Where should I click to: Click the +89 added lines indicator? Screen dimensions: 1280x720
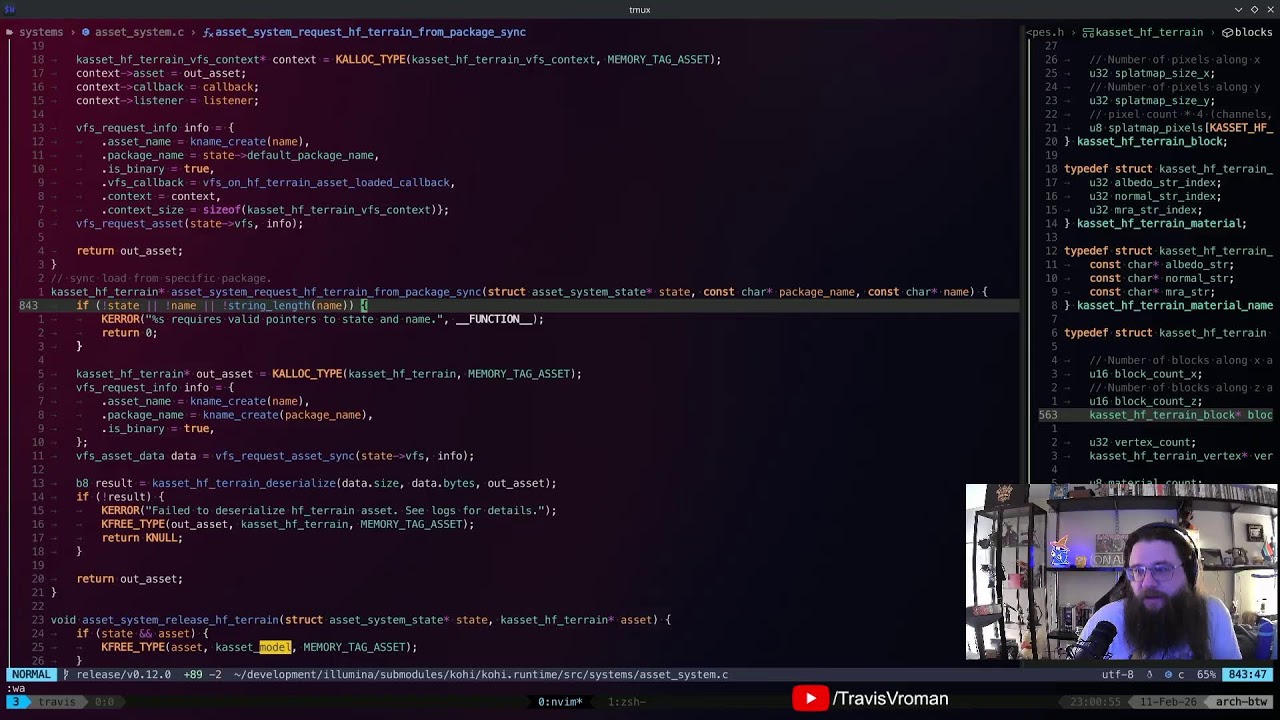click(x=193, y=675)
